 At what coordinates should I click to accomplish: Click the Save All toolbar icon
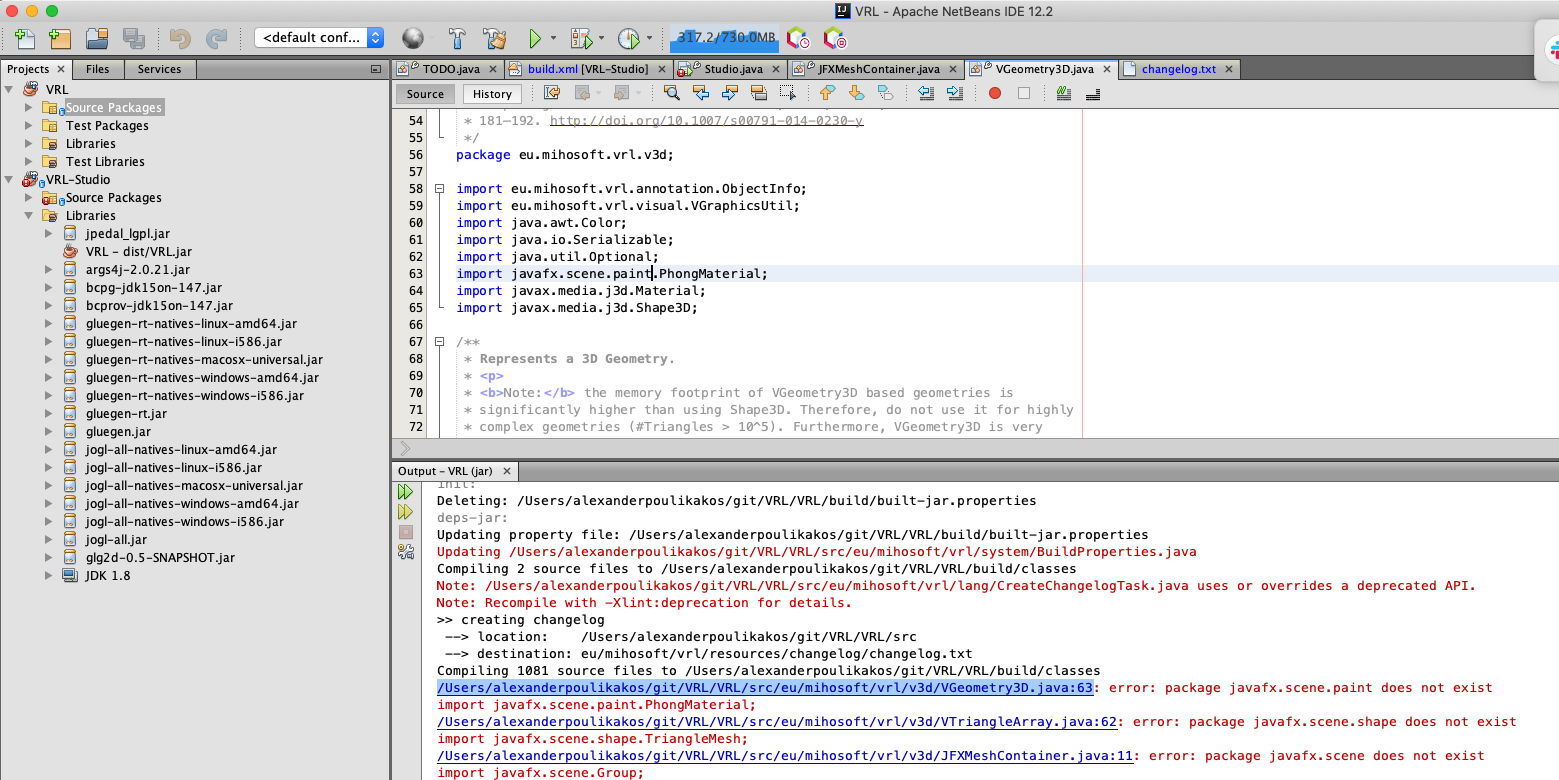point(133,39)
